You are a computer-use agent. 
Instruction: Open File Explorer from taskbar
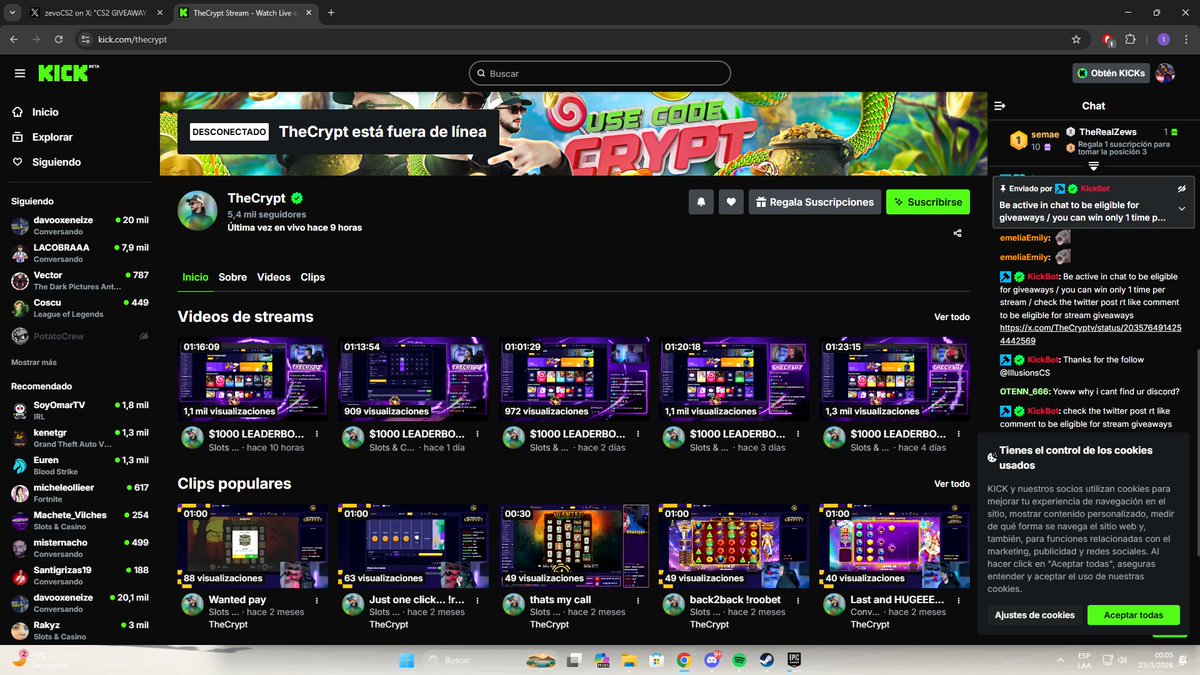click(x=629, y=661)
